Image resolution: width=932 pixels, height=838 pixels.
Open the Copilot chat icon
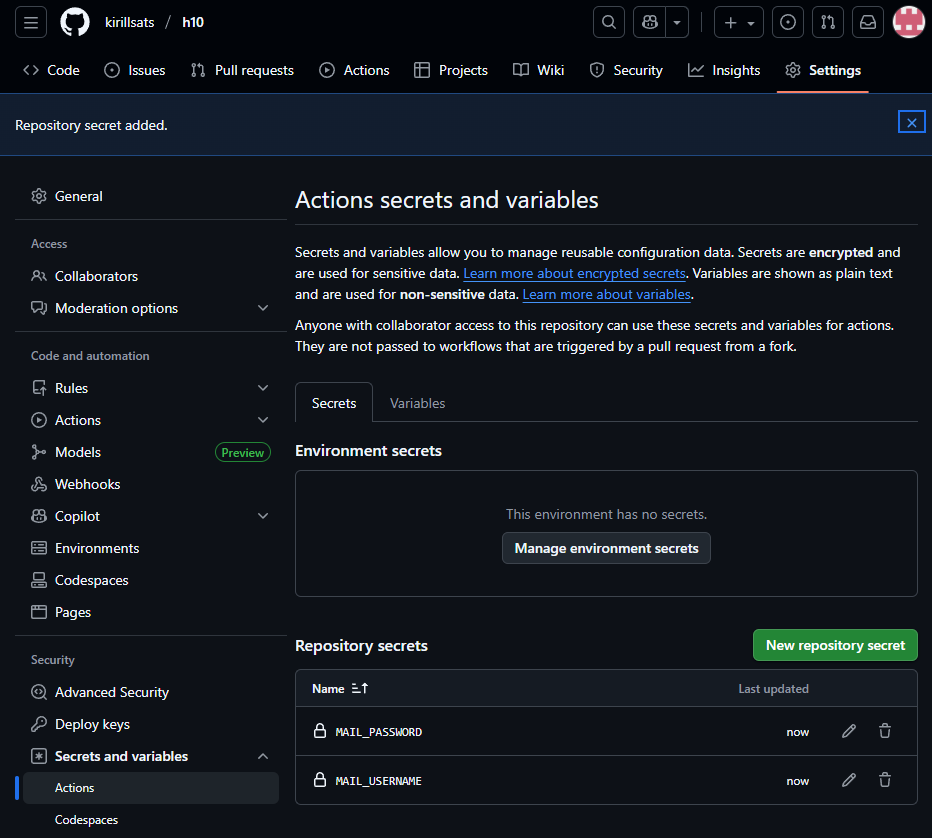tap(650, 22)
